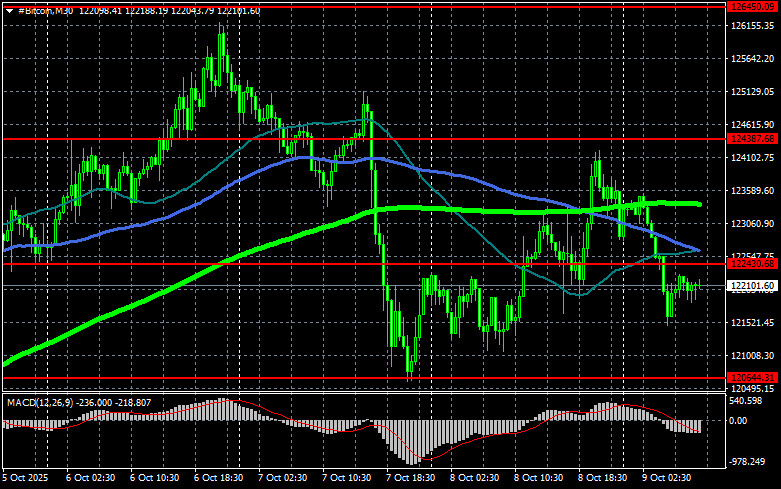781x489 pixels.
Task: Select the red 126450.09 price level label
Action: pos(752,6)
